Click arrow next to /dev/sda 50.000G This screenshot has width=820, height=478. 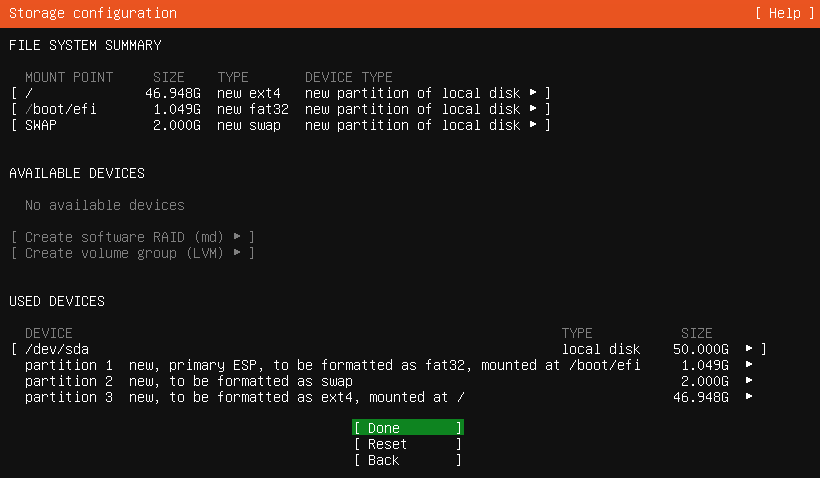coord(749,348)
